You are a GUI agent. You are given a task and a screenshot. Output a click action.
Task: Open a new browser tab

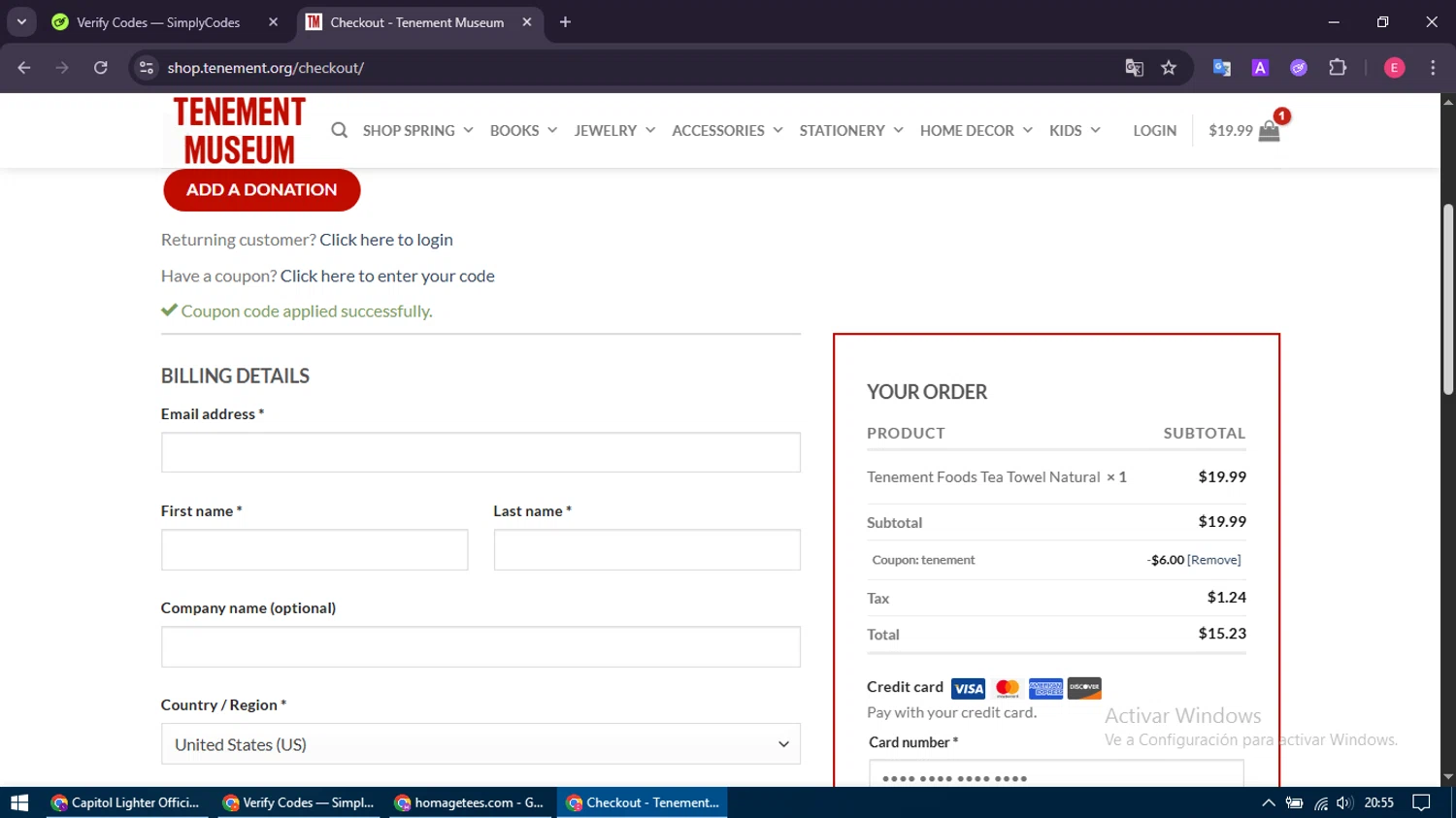pyautogui.click(x=565, y=22)
